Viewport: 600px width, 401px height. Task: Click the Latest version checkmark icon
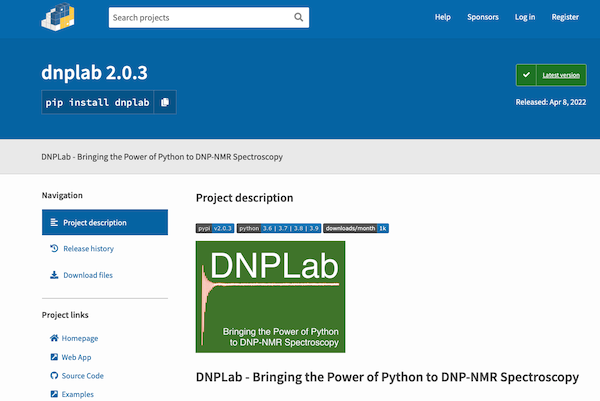click(527, 75)
